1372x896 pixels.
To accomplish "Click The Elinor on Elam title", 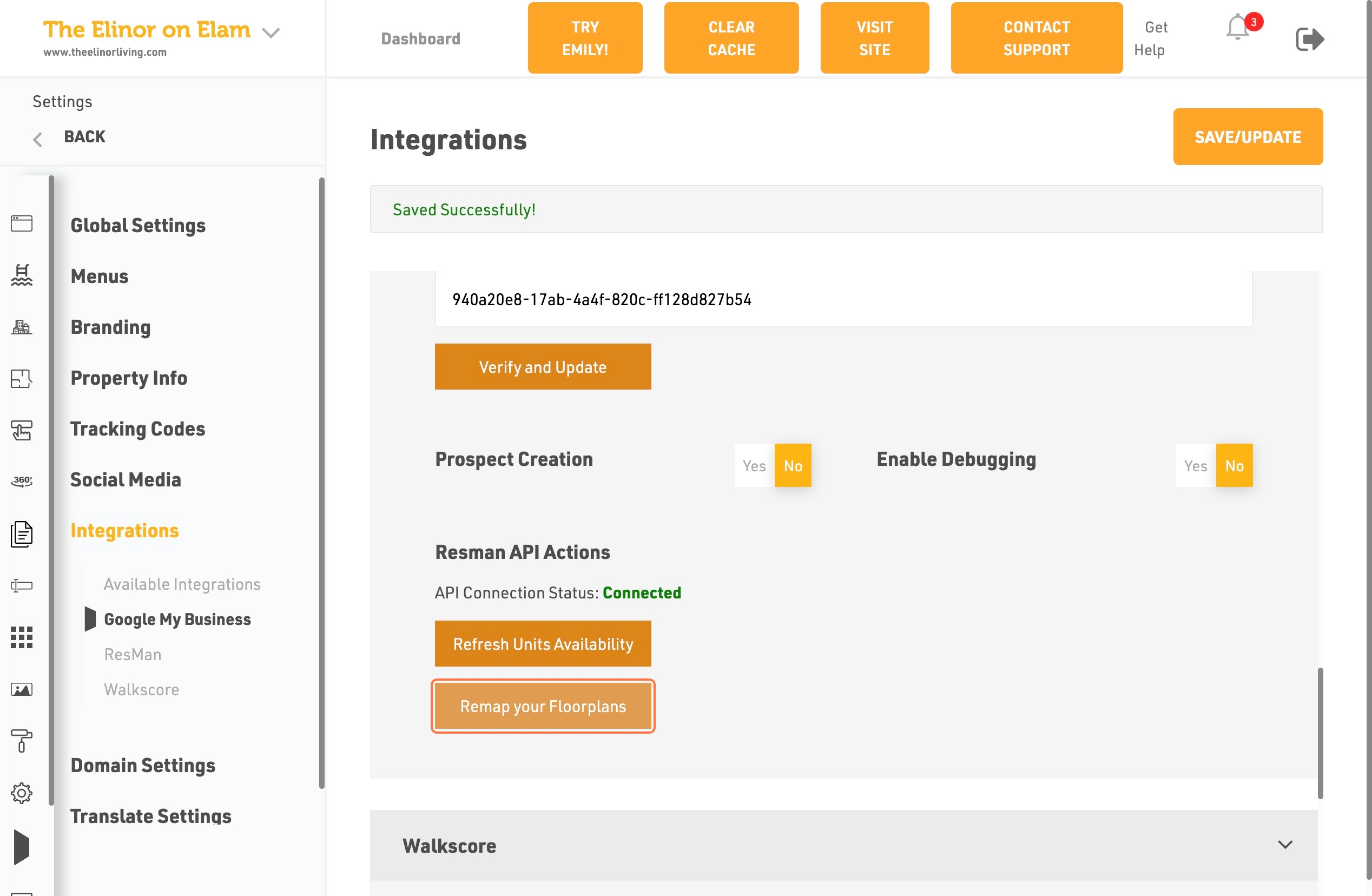I will 147,29.
